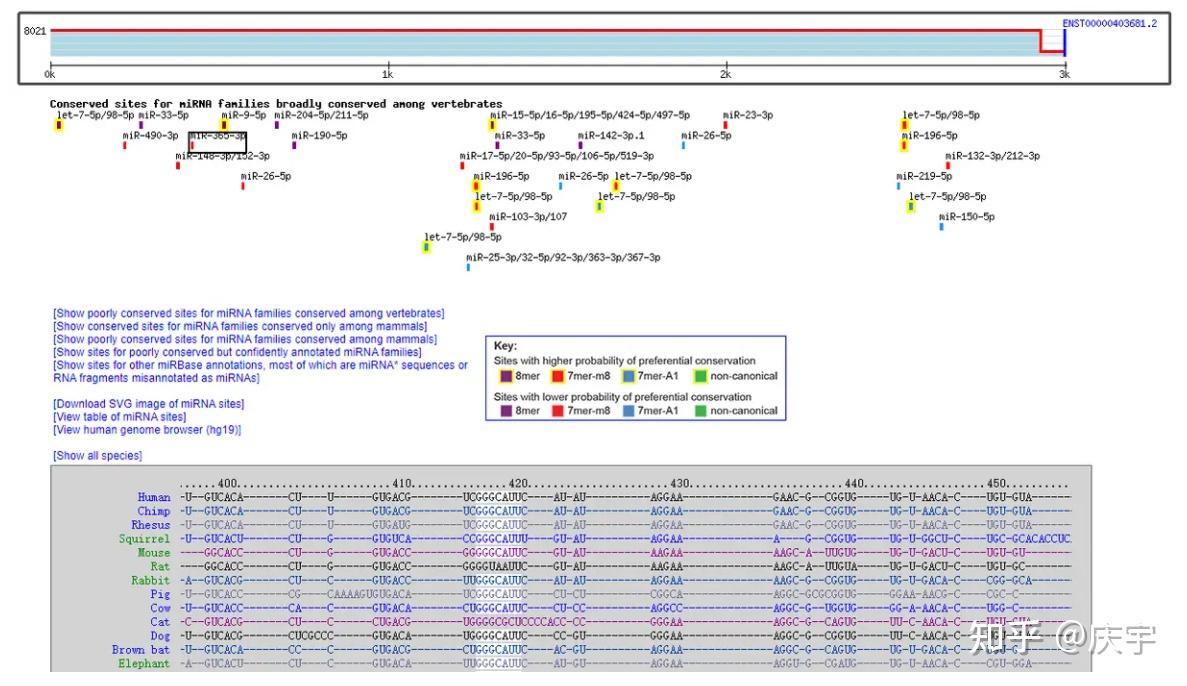Open the ENST00000403681.2 transcript link
This screenshot has width=1187, height=686.
coord(1109,23)
